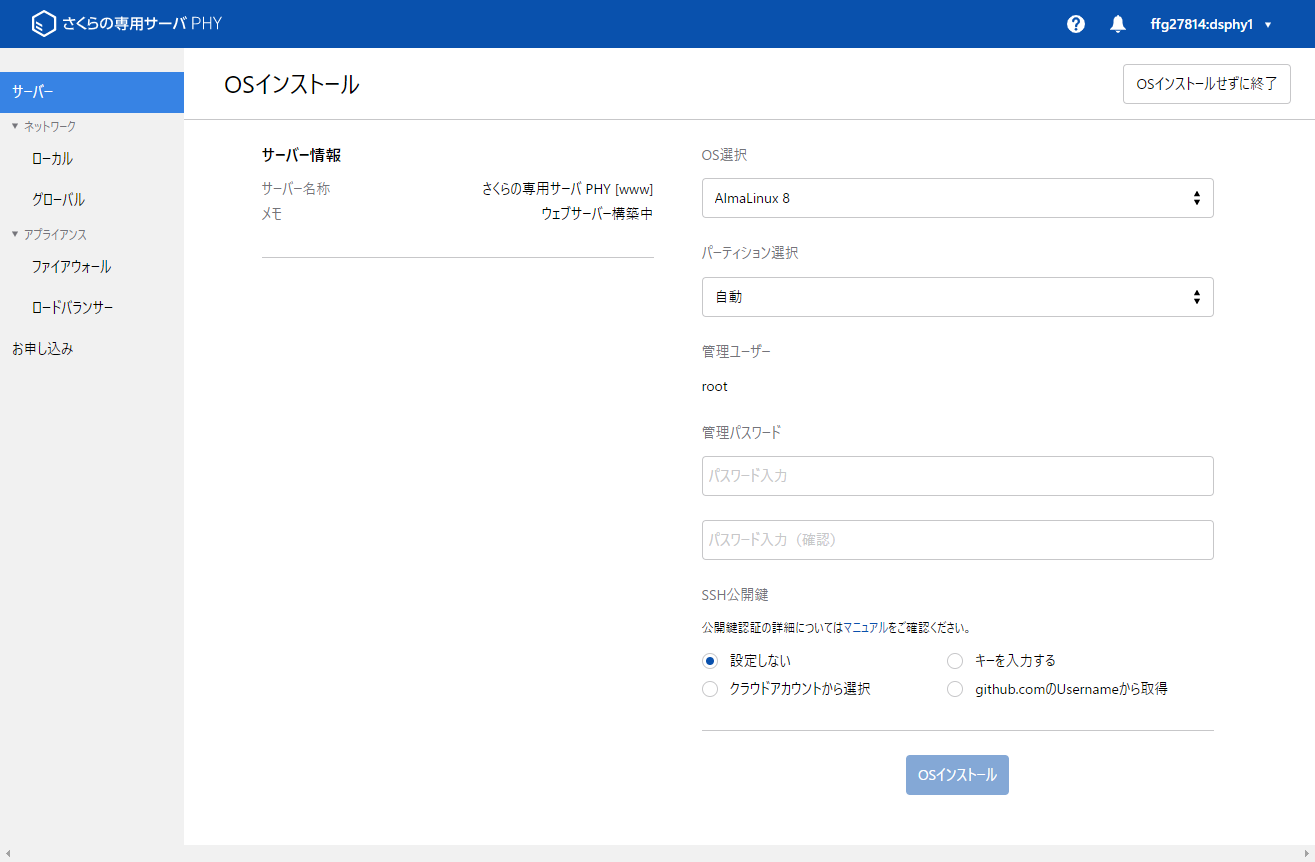Click OSインストールせずに終了 button
The height and width of the screenshot is (862, 1315).
(1206, 84)
